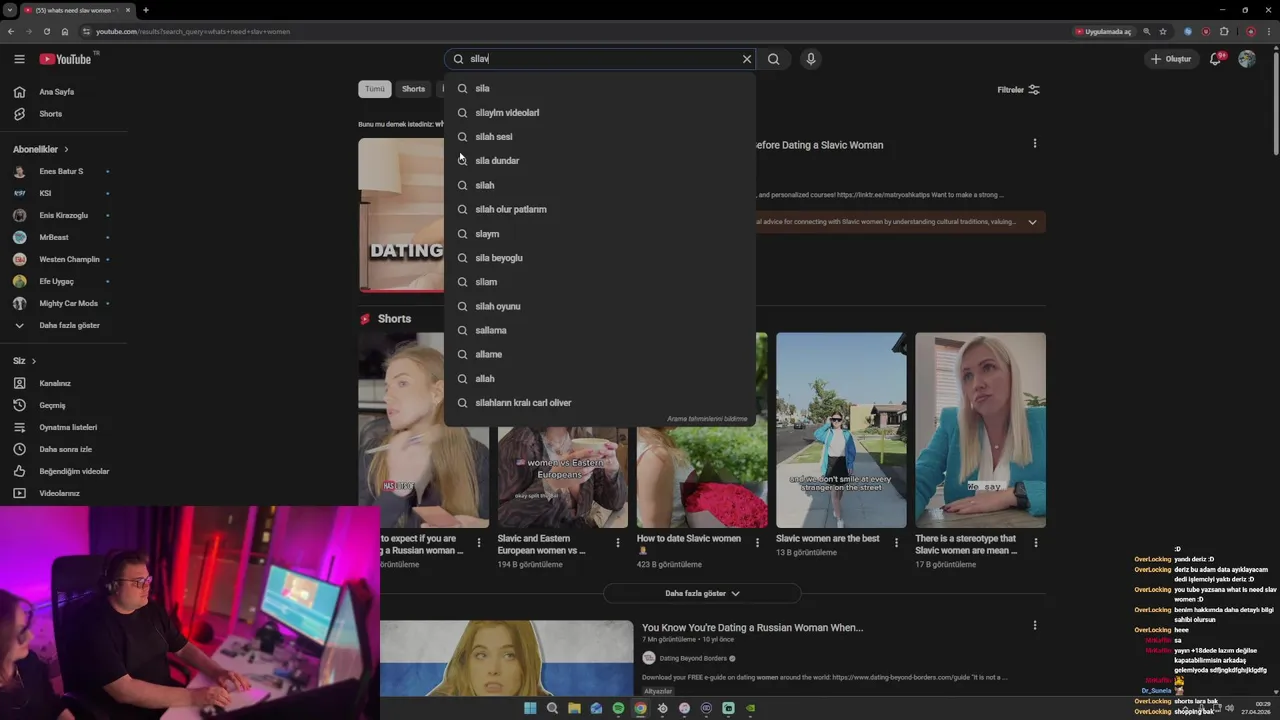
Task: Choose suggestion 'sila'
Action: pyautogui.click(x=600, y=88)
